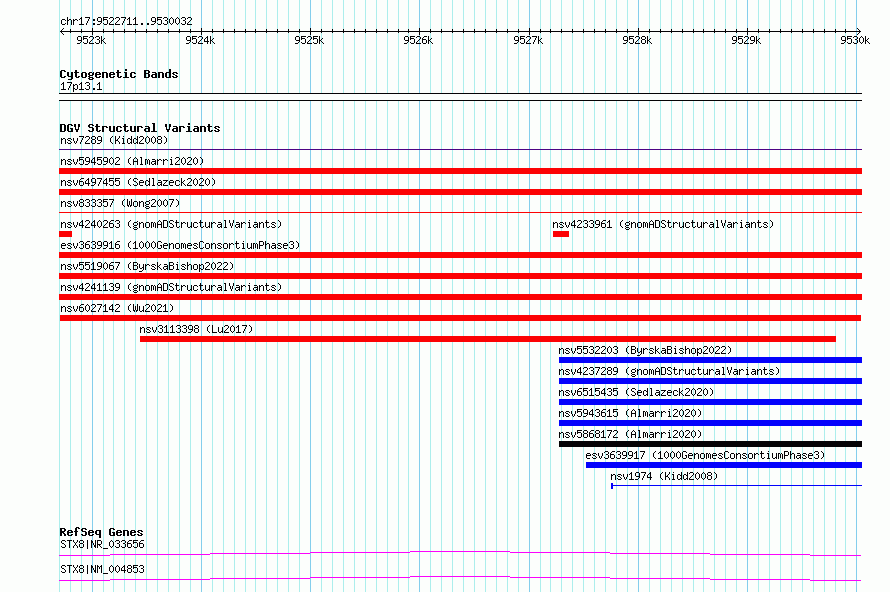The width and height of the screenshot is (890, 592).
Task: Click the 9528k ruler tick label
Action: [x=637, y=40]
